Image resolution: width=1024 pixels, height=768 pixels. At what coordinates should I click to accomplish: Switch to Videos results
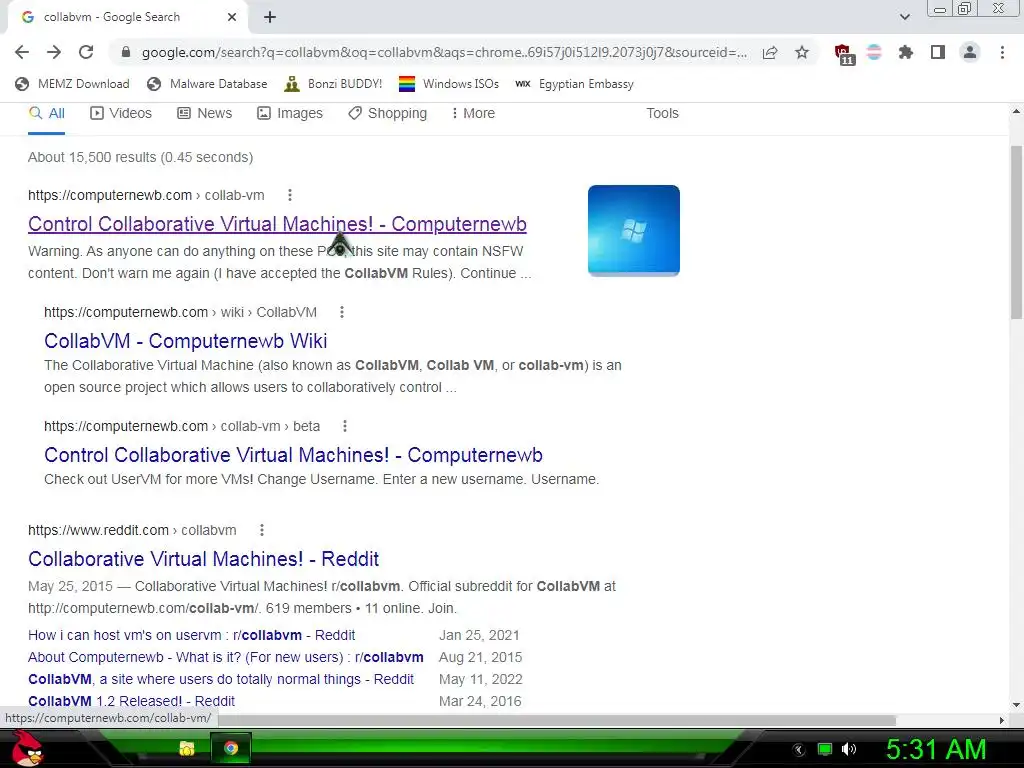(121, 114)
